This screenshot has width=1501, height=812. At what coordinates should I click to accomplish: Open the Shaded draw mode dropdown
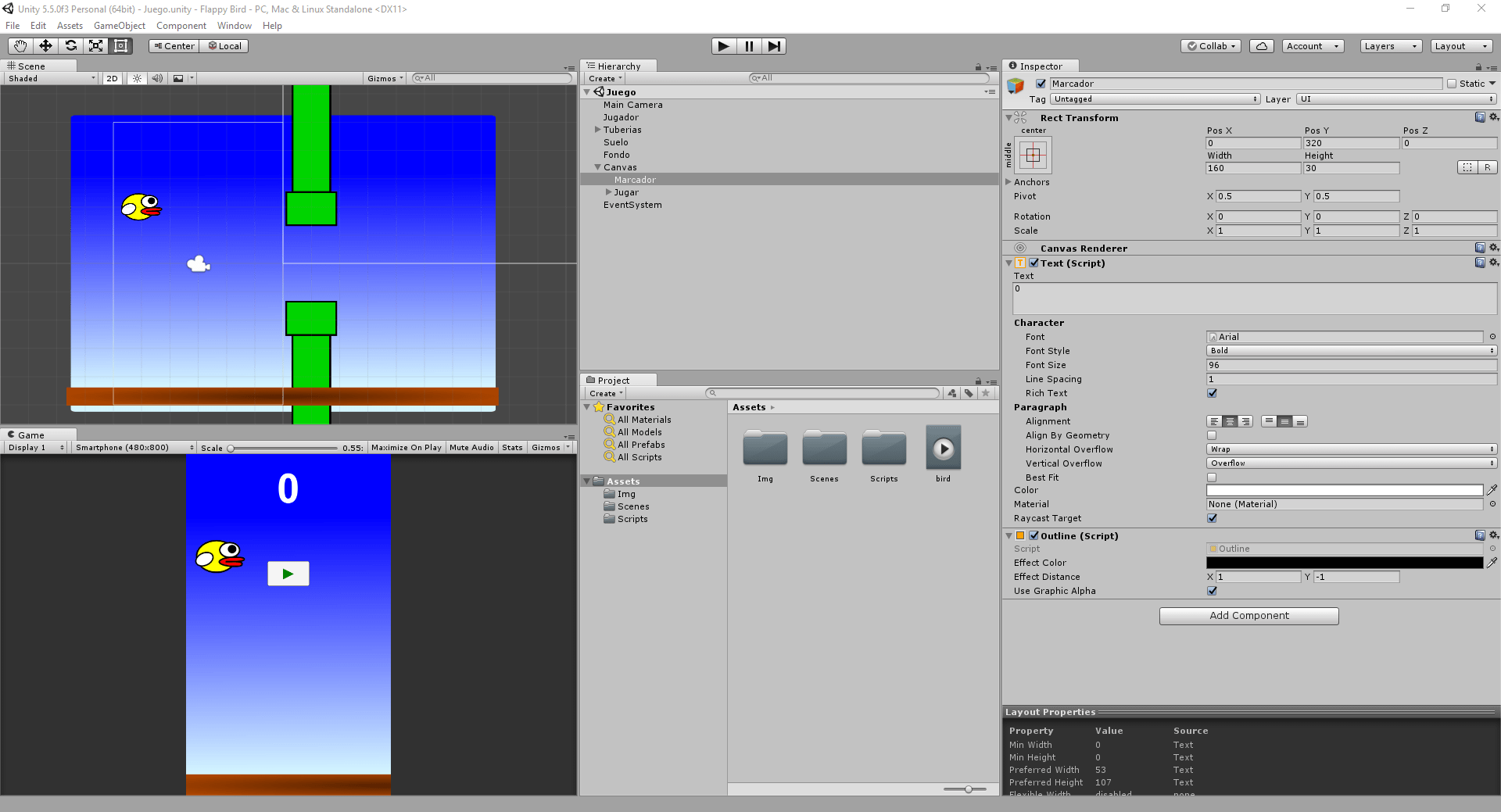click(x=52, y=78)
